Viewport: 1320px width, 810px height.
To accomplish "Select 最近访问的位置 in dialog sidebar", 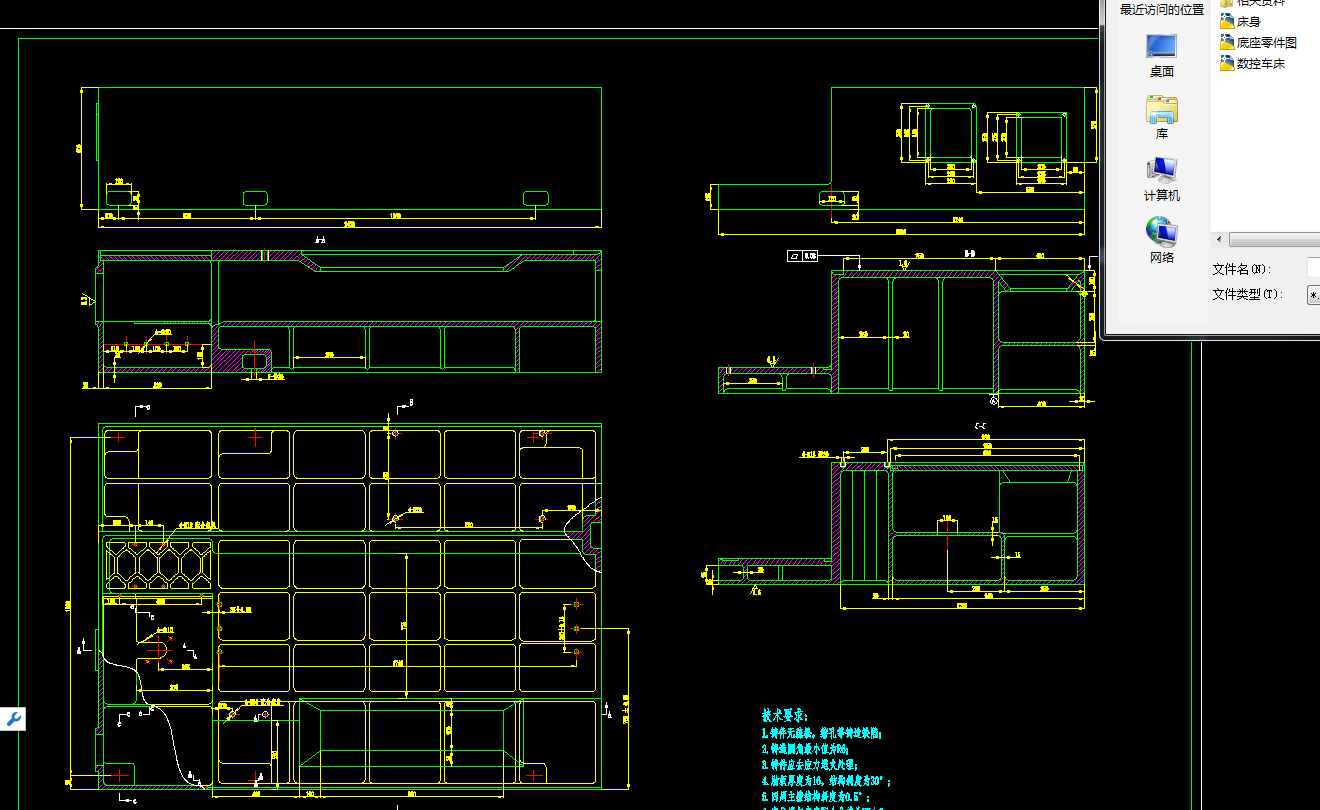I will (x=1161, y=10).
